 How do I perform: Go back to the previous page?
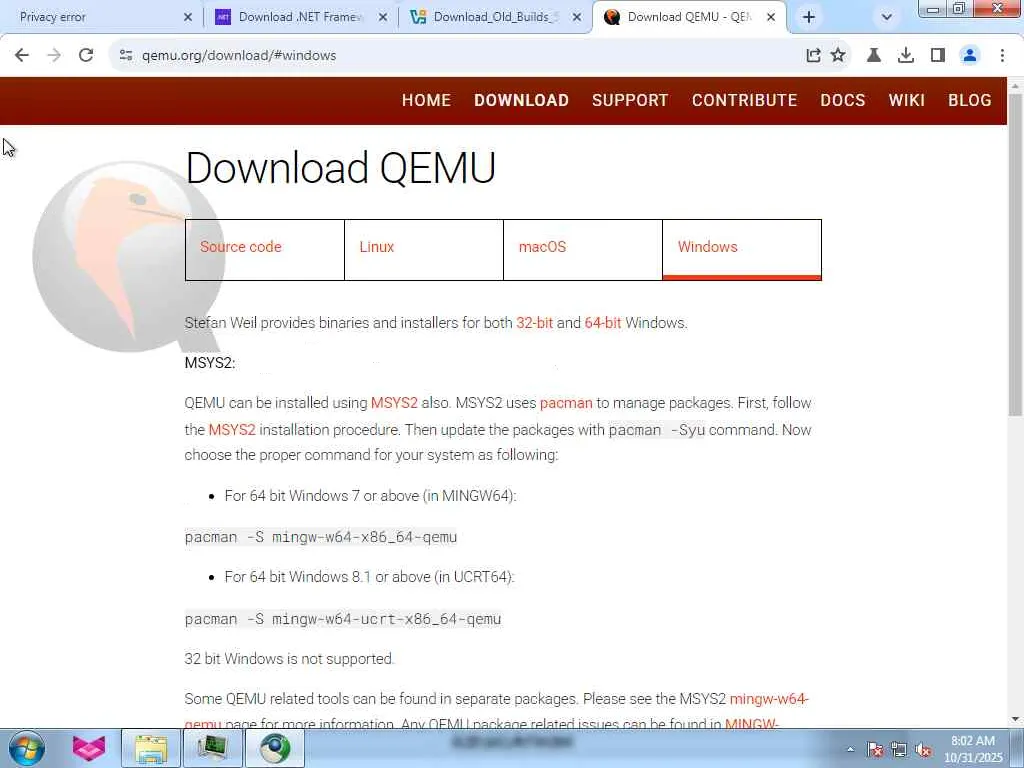click(x=22, y=56)
